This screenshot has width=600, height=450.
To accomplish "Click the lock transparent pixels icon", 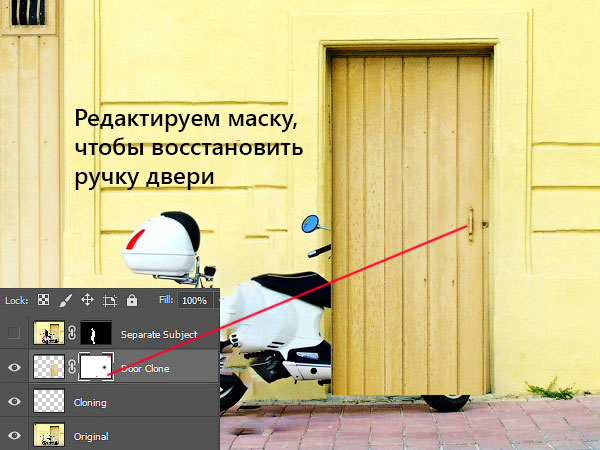I will coord(43,300).
